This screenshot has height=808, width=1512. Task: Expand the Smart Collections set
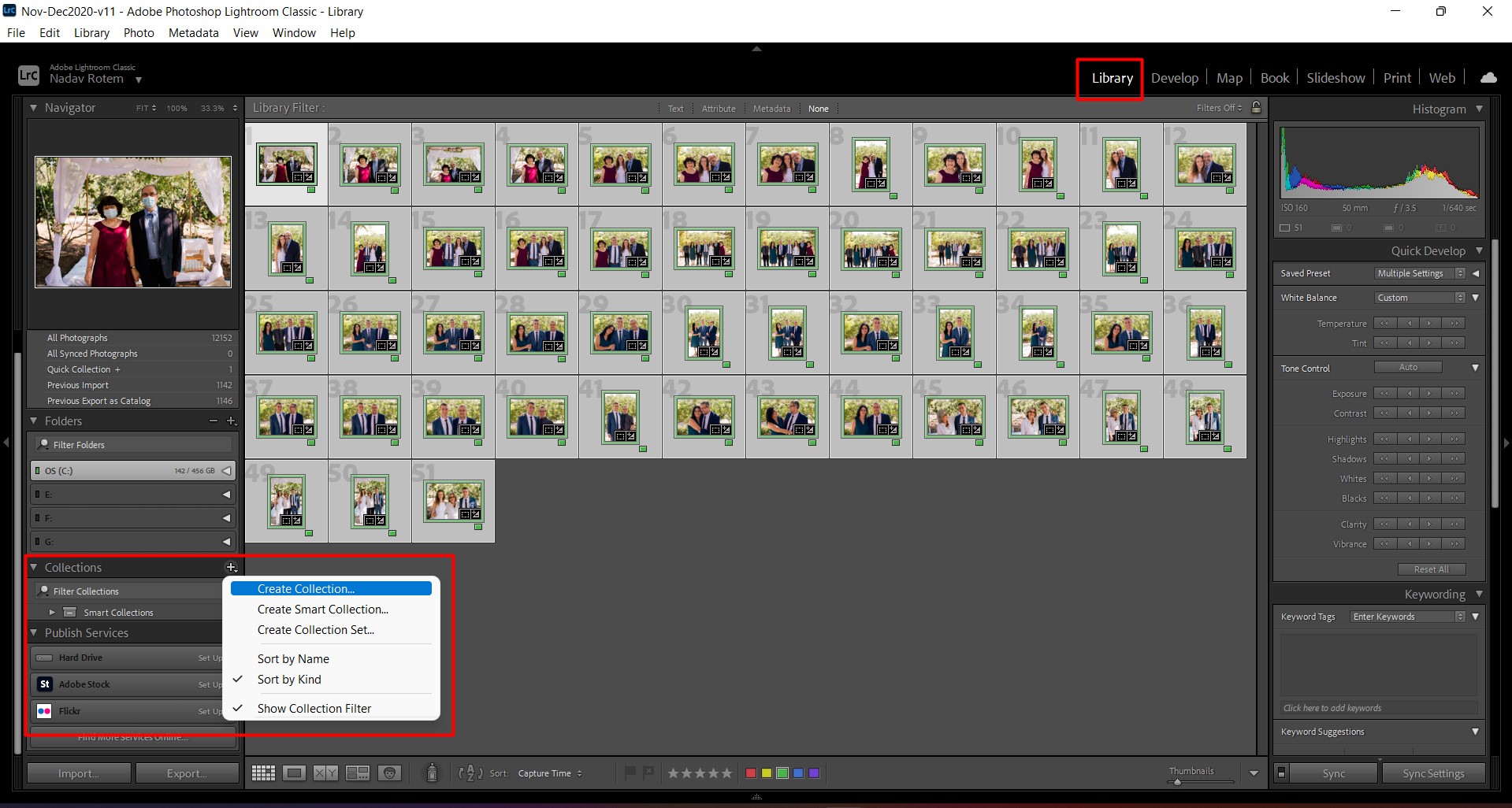(52, 612)
